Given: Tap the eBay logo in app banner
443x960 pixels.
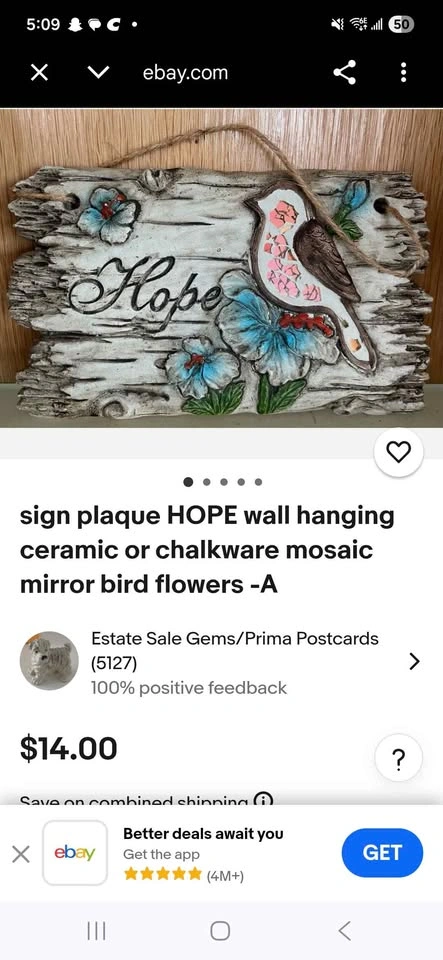Looking at the screenshot, I should click(75, 853).
